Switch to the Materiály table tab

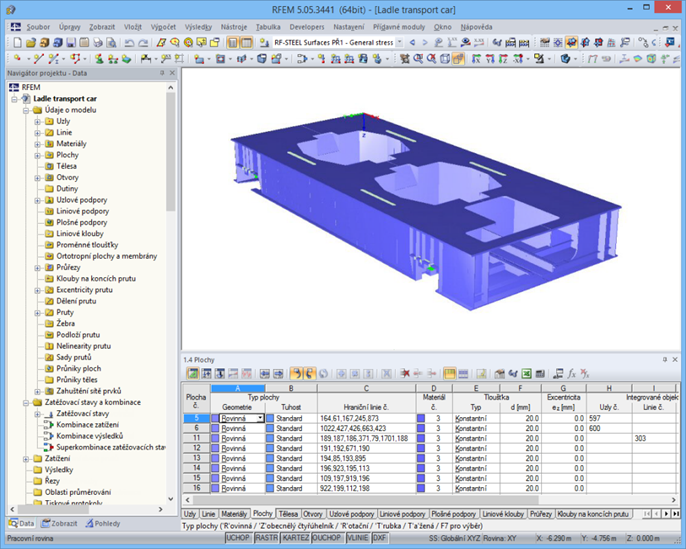pos(234,514)
